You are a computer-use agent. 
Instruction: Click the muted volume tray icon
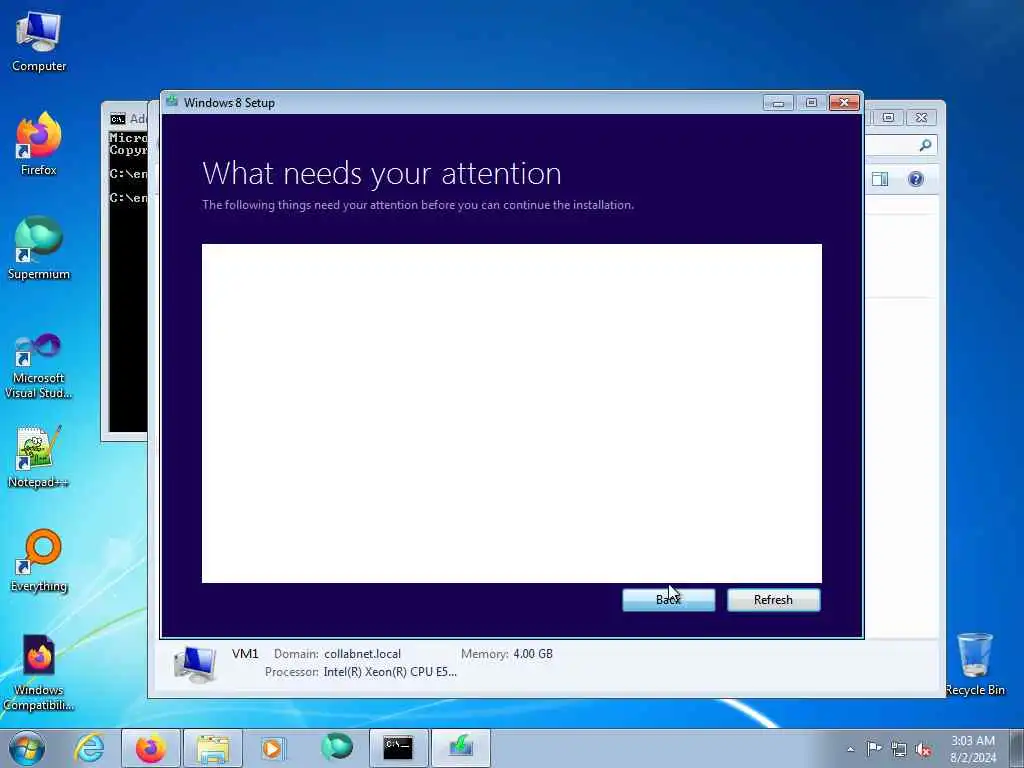click(x=923, y=749)
